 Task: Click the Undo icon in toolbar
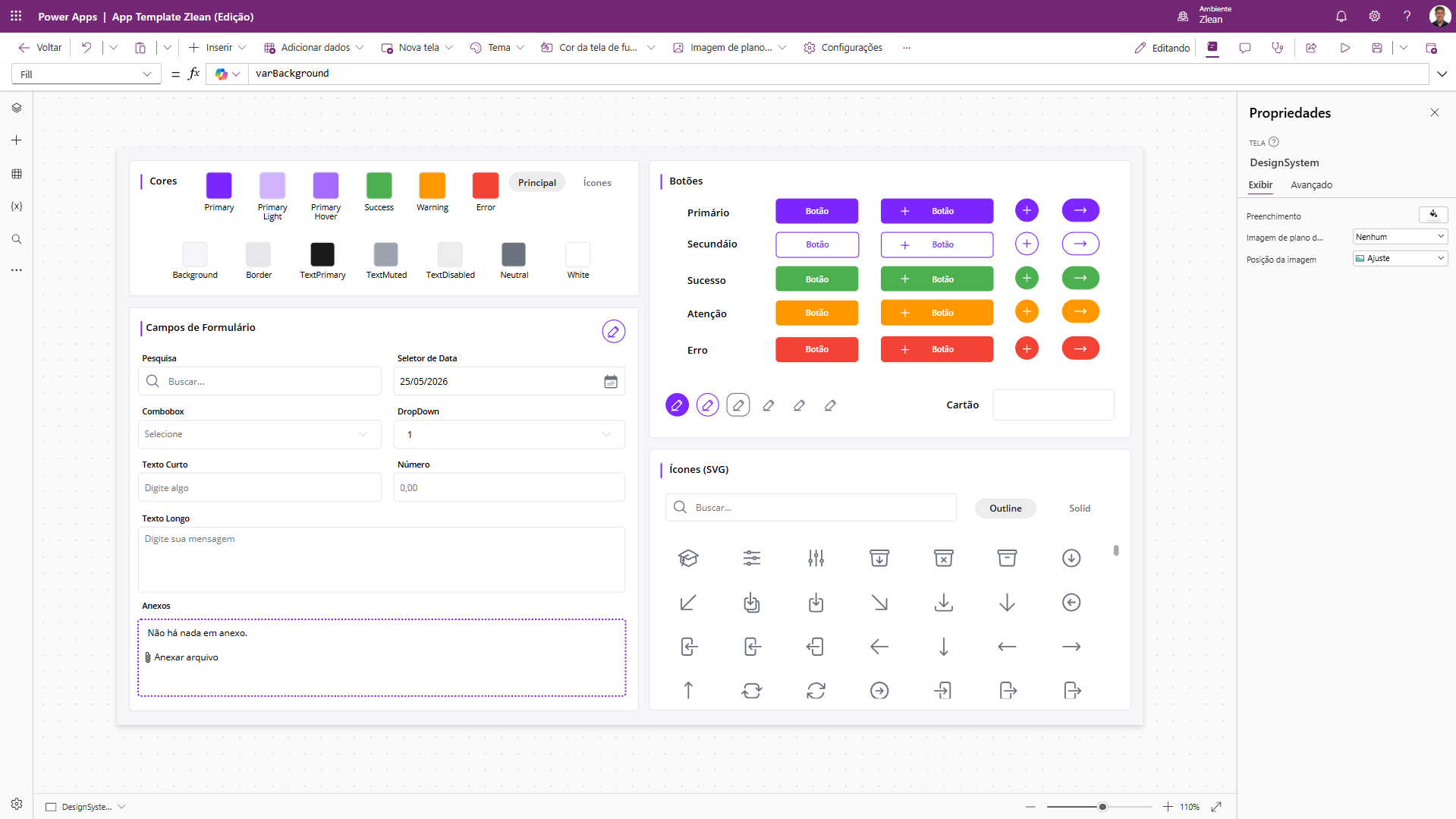[x=86, y=48]
